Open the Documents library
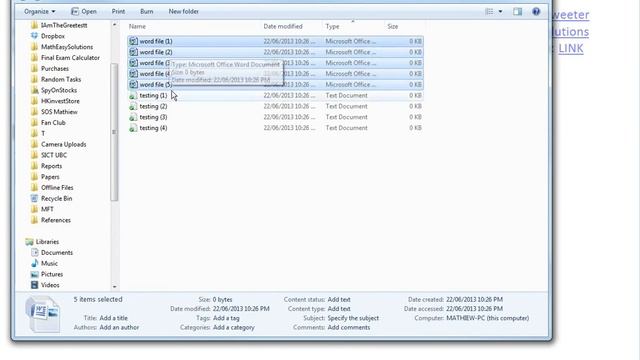Viewport: 640px width, 360px height. click(x=57, y=253)
